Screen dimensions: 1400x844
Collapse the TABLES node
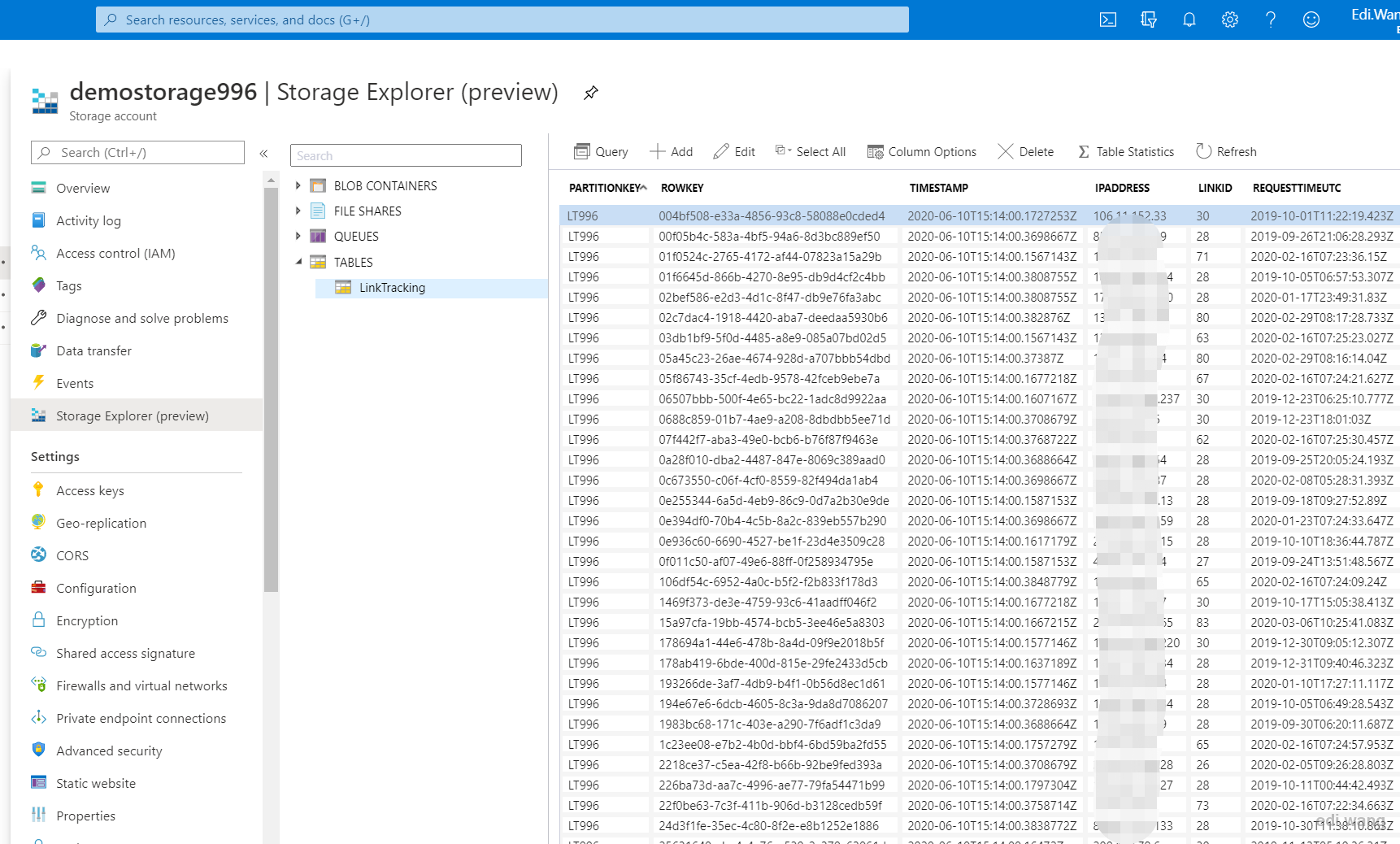(298, 262)
